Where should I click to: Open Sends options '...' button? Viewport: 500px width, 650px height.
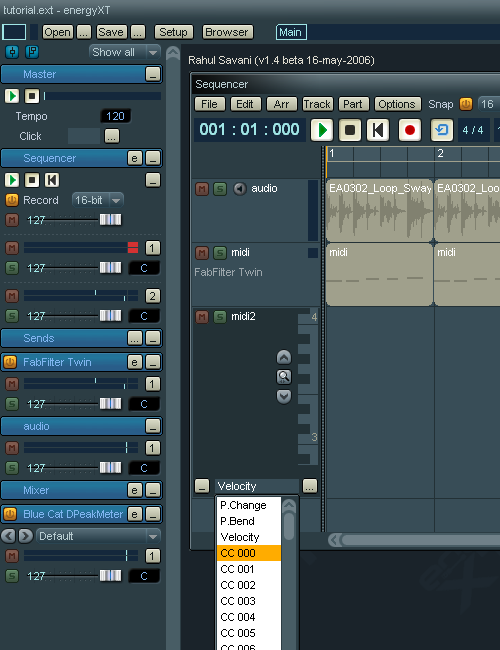tap(134, 338)
